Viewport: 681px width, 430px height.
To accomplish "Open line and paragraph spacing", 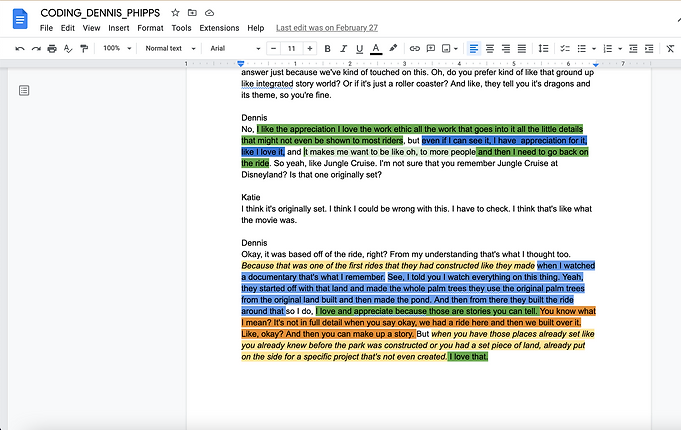I will [x=543, y=49].
